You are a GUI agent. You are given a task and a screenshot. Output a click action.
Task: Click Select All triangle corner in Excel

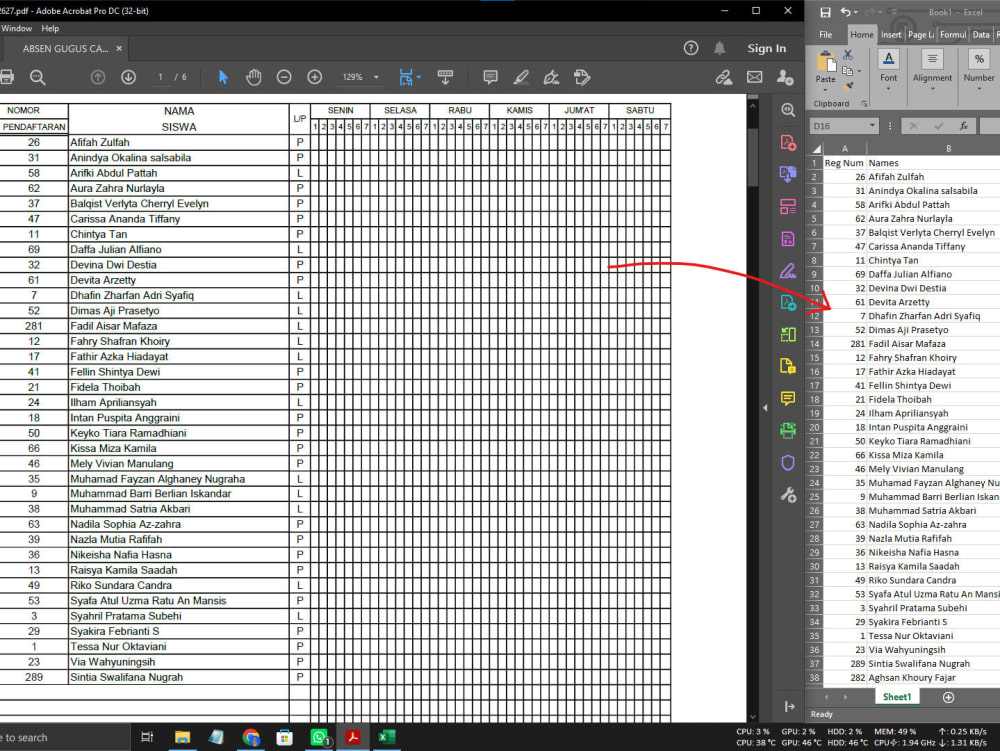point(816,149)
